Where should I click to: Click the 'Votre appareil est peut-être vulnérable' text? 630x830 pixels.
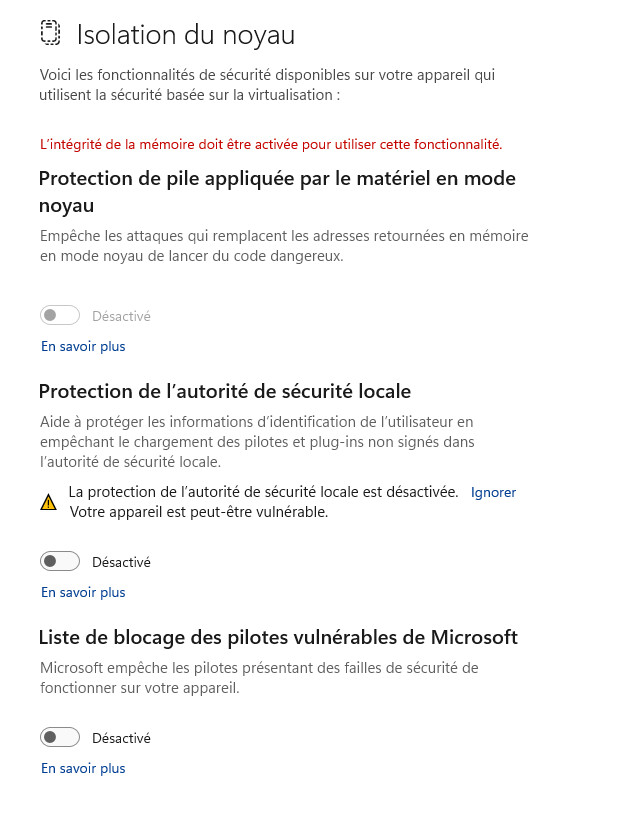(x=199, y=512)
